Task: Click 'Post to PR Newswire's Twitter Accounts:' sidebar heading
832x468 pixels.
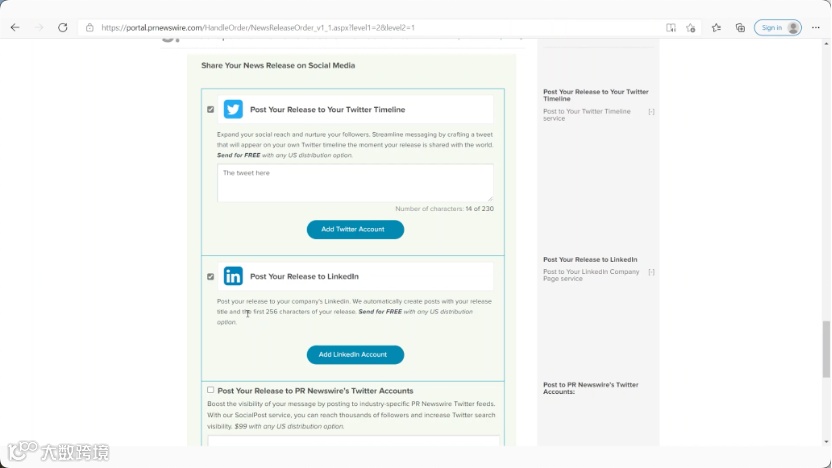Action: (591, 388)
